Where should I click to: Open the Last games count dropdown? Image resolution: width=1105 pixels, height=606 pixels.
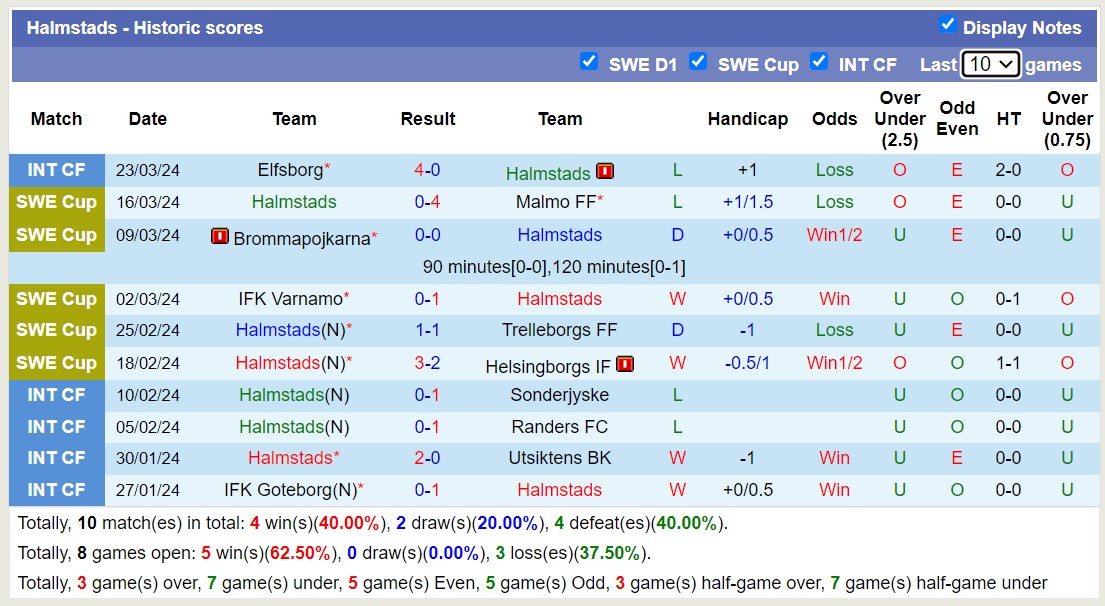pyautogui.click(x=990, y=64)
